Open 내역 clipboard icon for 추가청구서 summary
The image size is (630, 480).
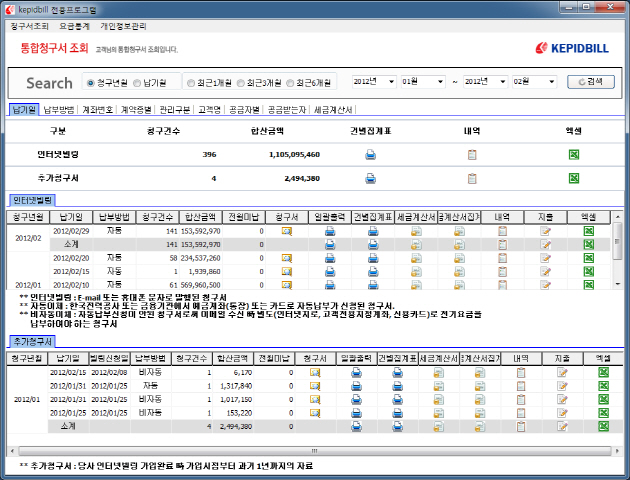tap(472, 178)
